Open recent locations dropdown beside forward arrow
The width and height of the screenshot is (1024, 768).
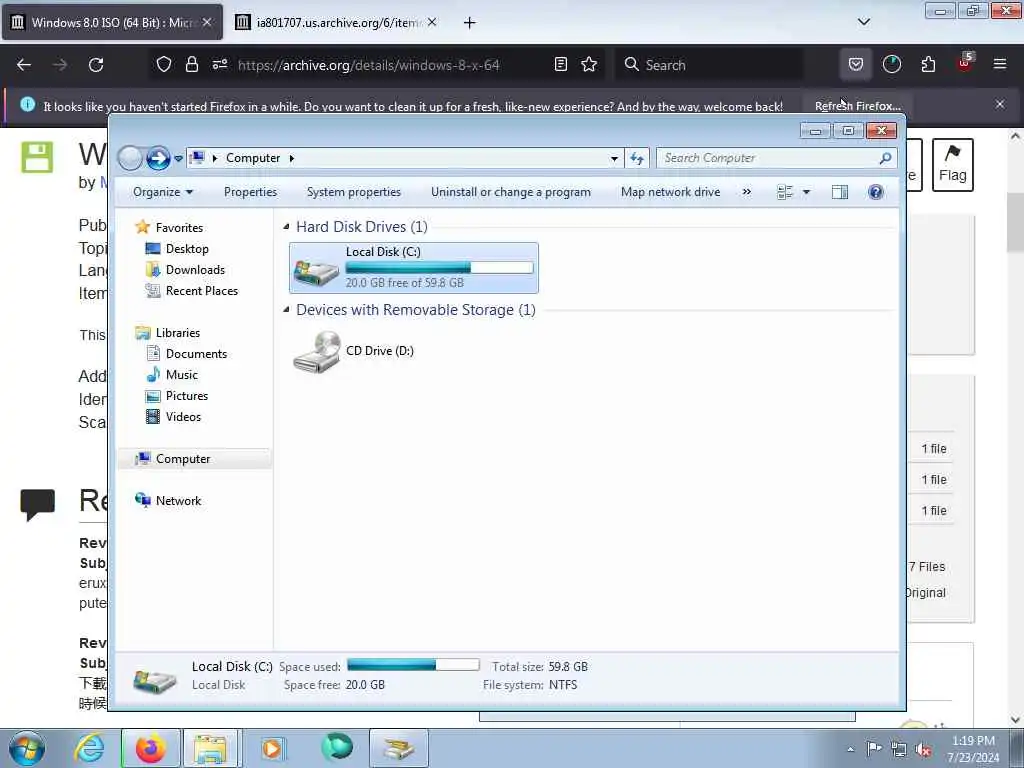(178, 159)
